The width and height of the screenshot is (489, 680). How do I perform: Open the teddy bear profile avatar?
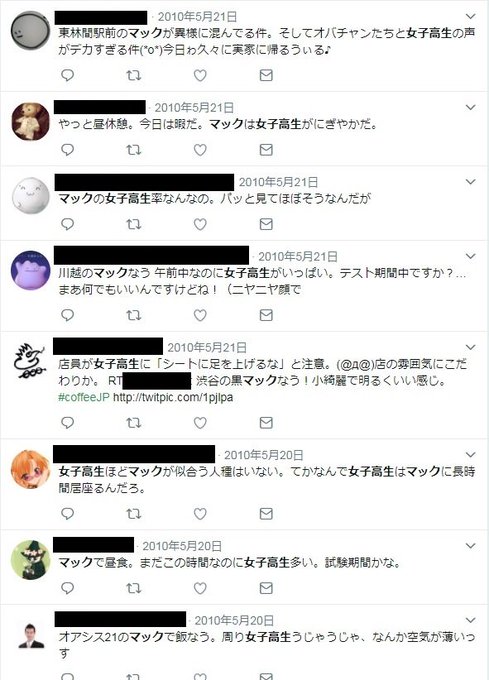click(x=30, y=121)
